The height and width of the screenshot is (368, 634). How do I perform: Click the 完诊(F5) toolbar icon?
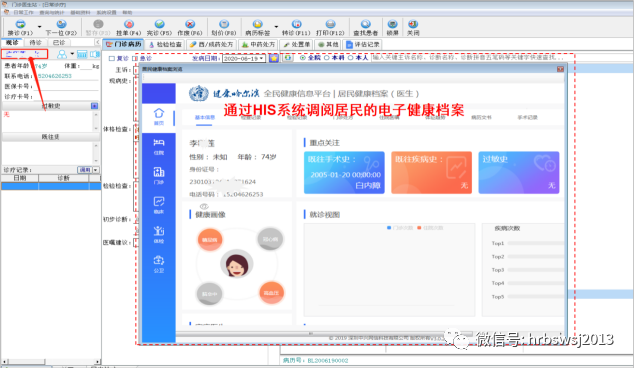point(159,24)
